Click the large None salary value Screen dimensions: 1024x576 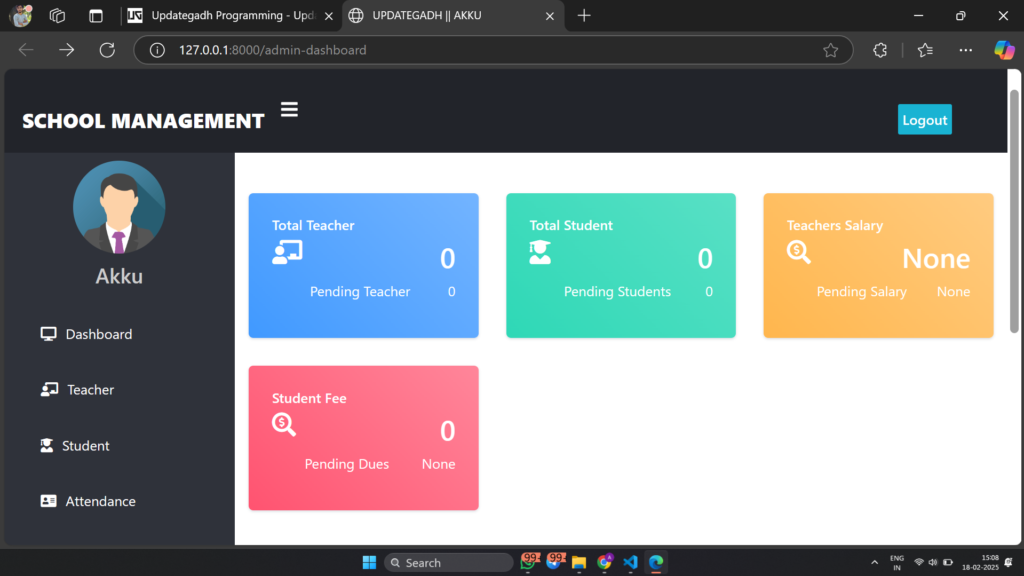click(936, 259)
